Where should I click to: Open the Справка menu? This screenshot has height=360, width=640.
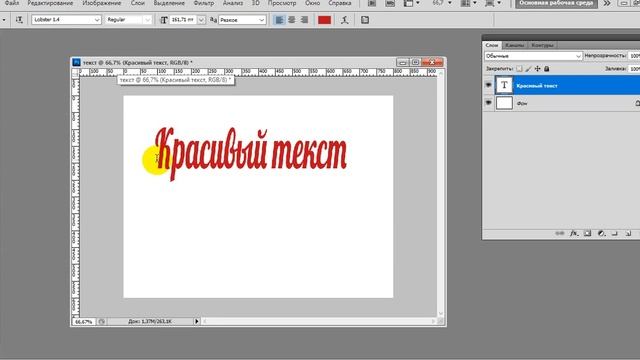[340, 3]
